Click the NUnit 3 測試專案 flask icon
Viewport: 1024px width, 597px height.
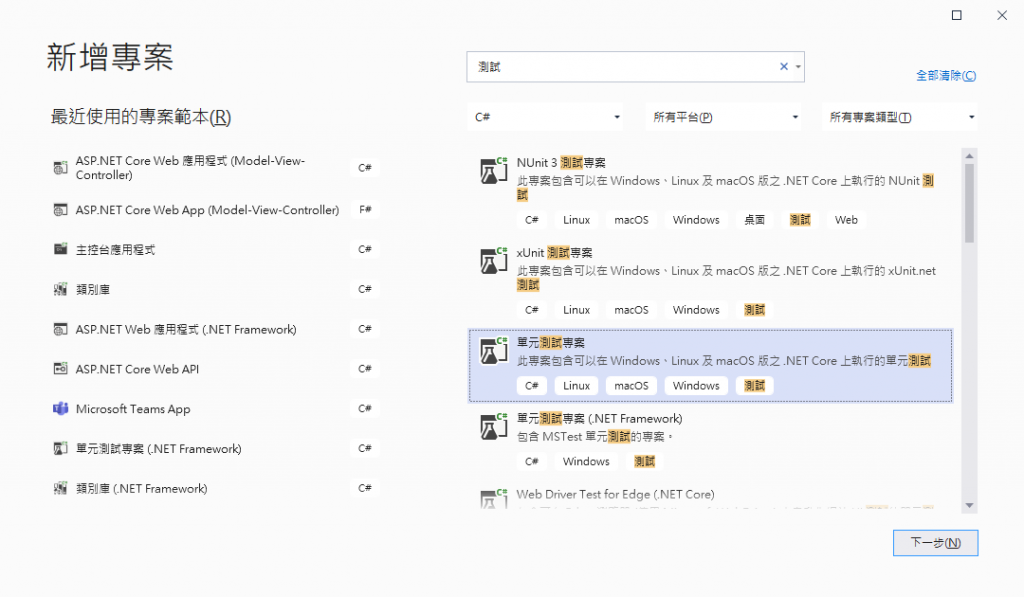[494, 170]
